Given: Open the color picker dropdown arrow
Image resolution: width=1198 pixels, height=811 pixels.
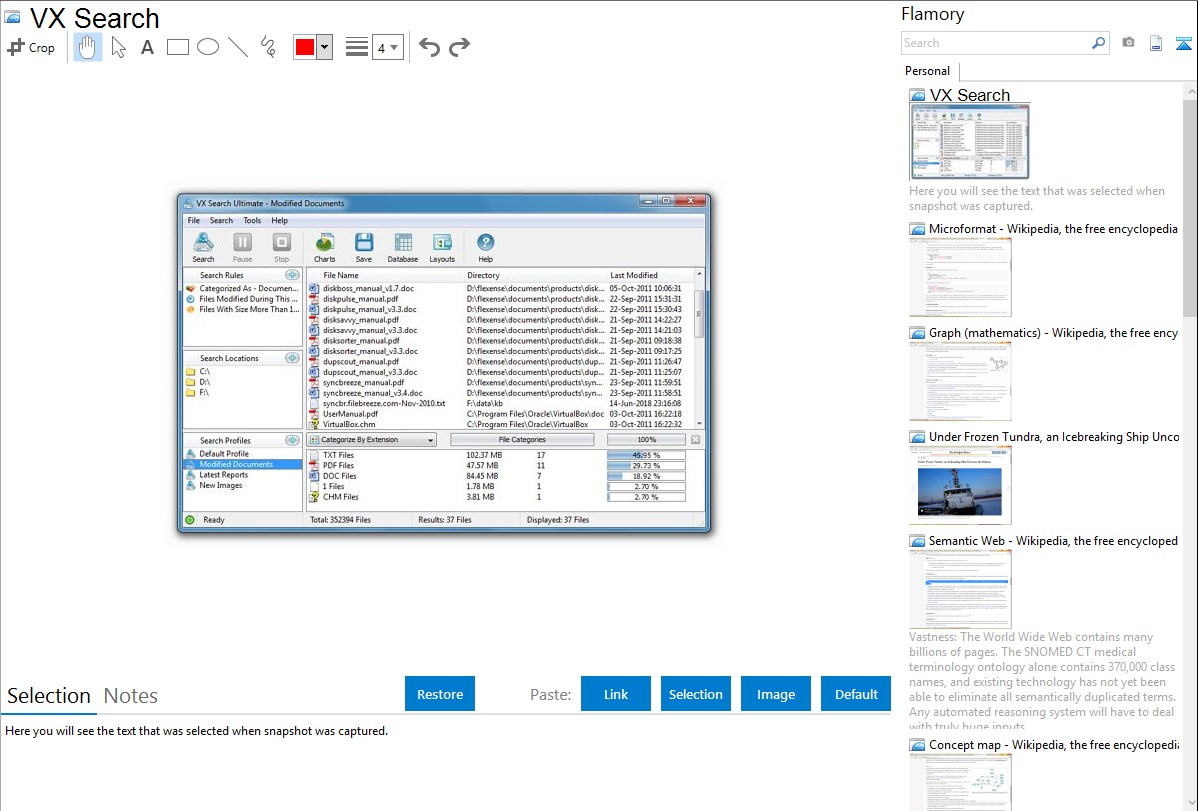Looking at the screenshot, I should point(324,47).
